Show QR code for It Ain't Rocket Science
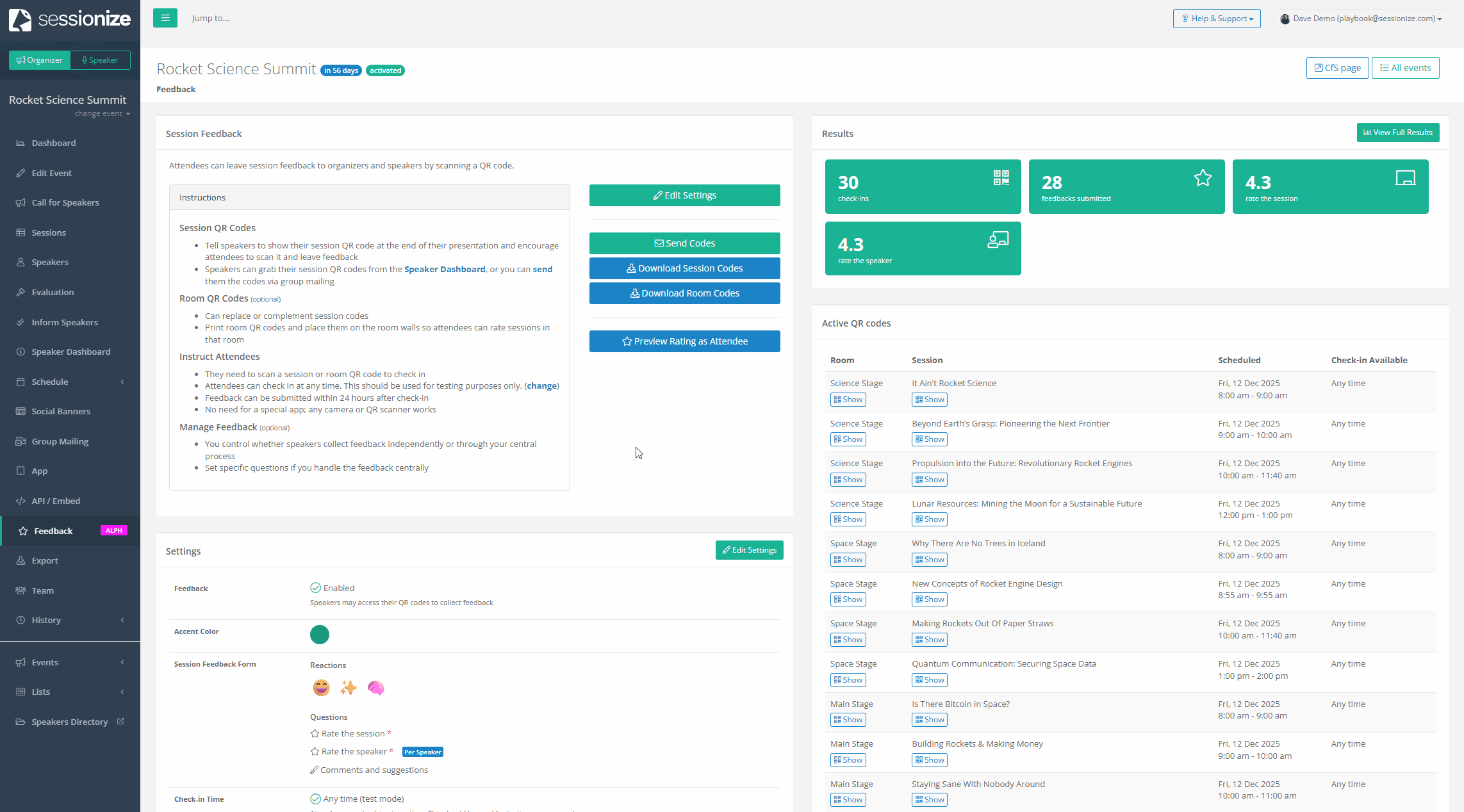Viewport: 1464px width, 812px height. click(929, 400)
